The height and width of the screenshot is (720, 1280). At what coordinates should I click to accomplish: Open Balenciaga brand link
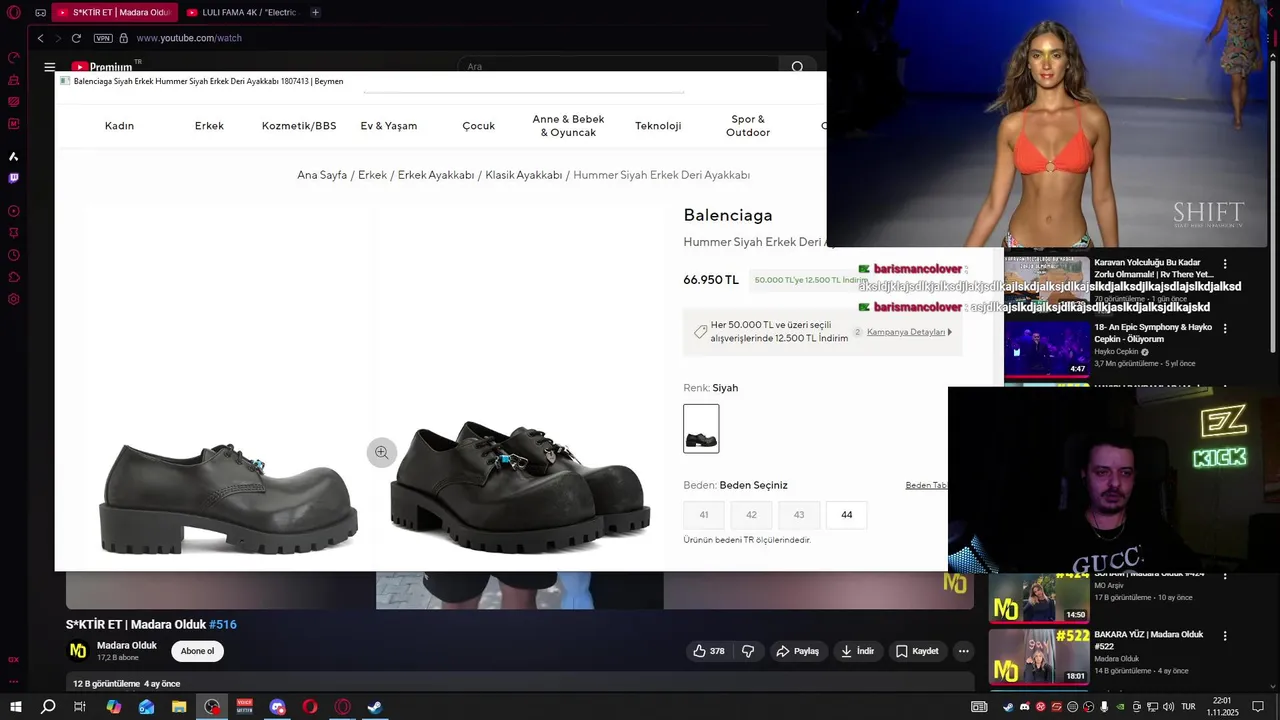(728, 215)
